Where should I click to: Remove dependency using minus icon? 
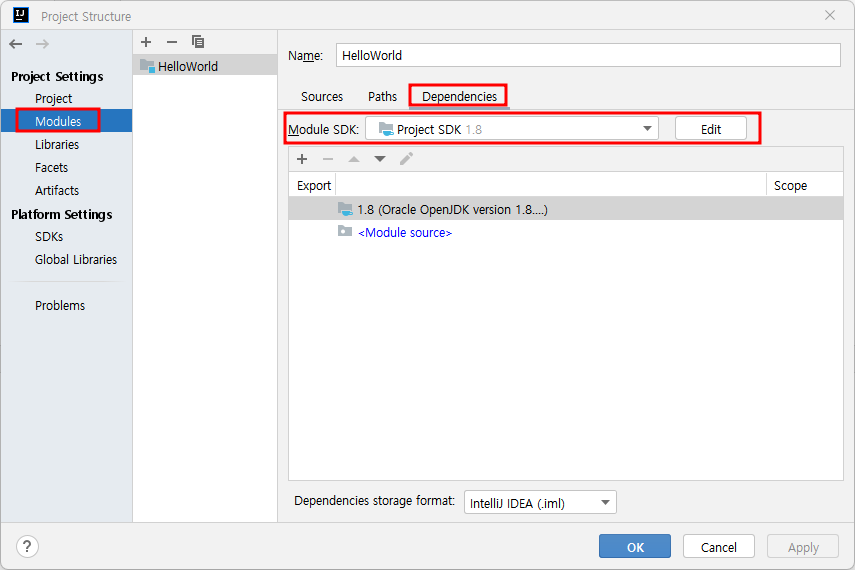pos(328,159)
